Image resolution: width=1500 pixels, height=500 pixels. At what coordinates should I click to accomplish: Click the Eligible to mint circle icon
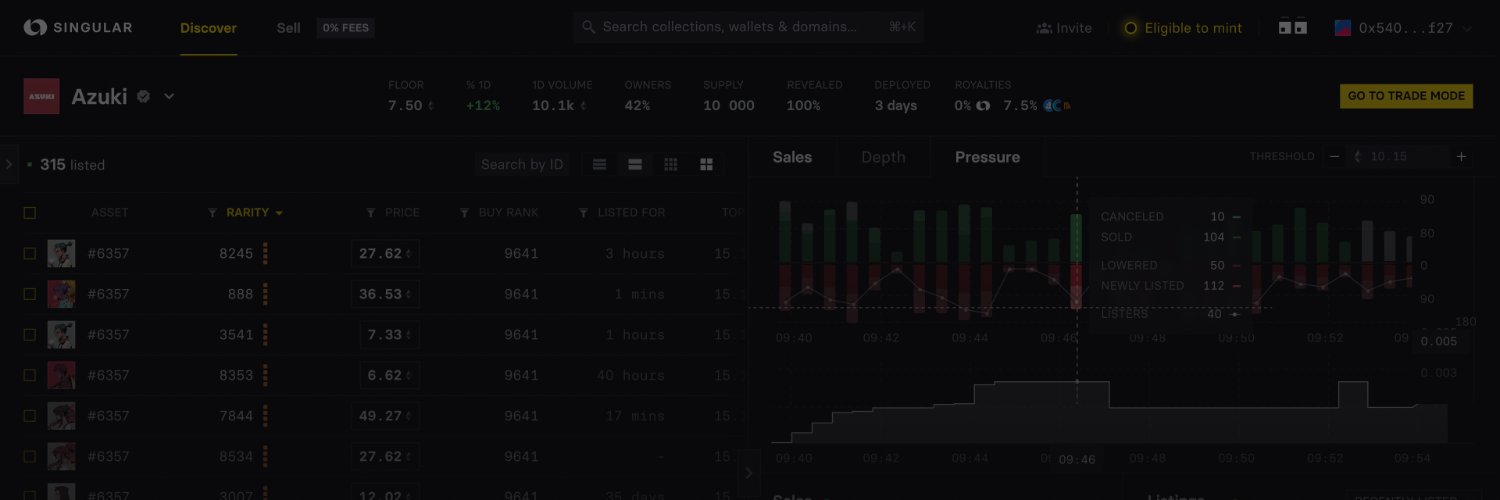tap(1131, 28)
